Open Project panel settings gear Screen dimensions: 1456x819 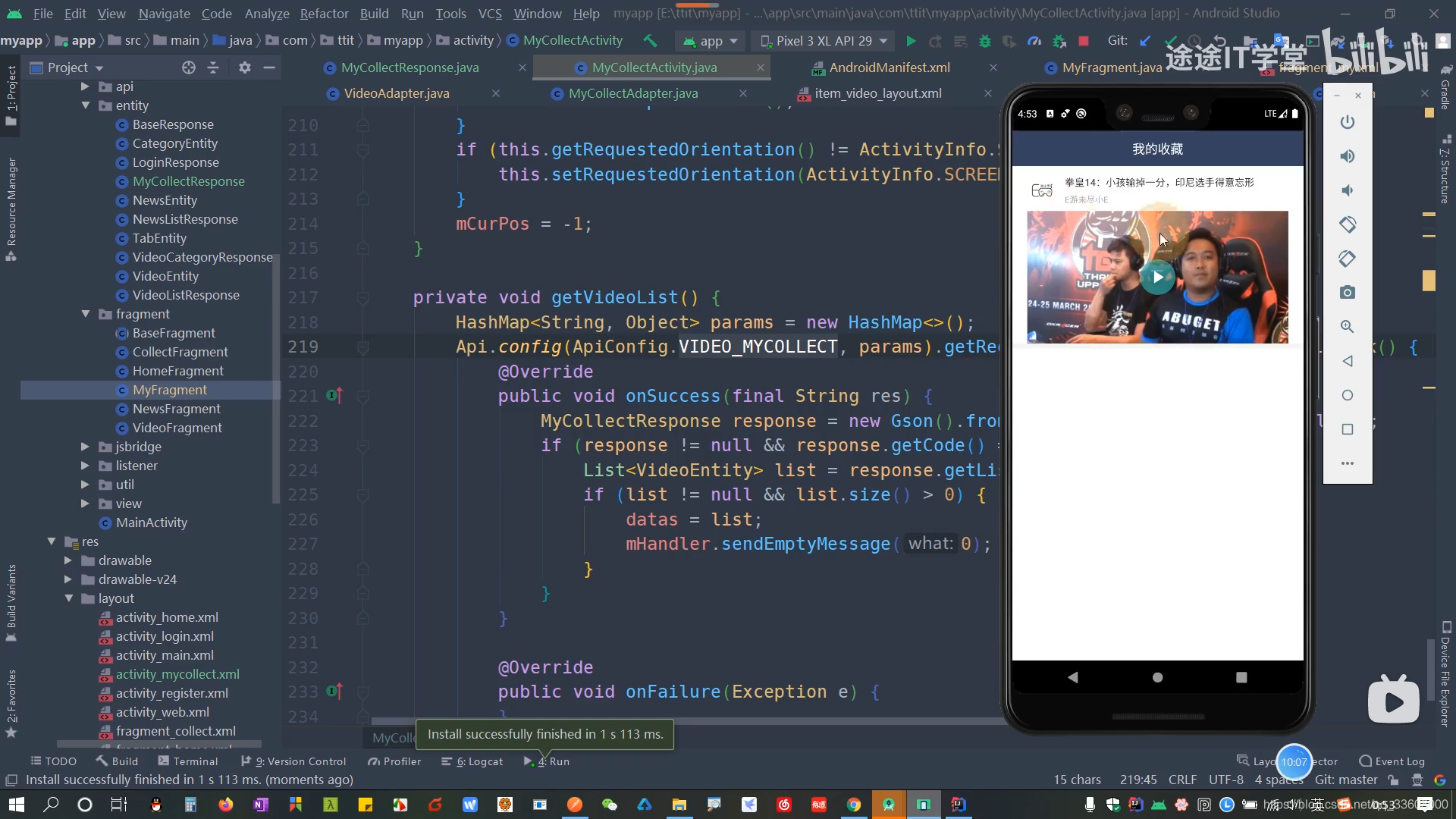point(244,67)
